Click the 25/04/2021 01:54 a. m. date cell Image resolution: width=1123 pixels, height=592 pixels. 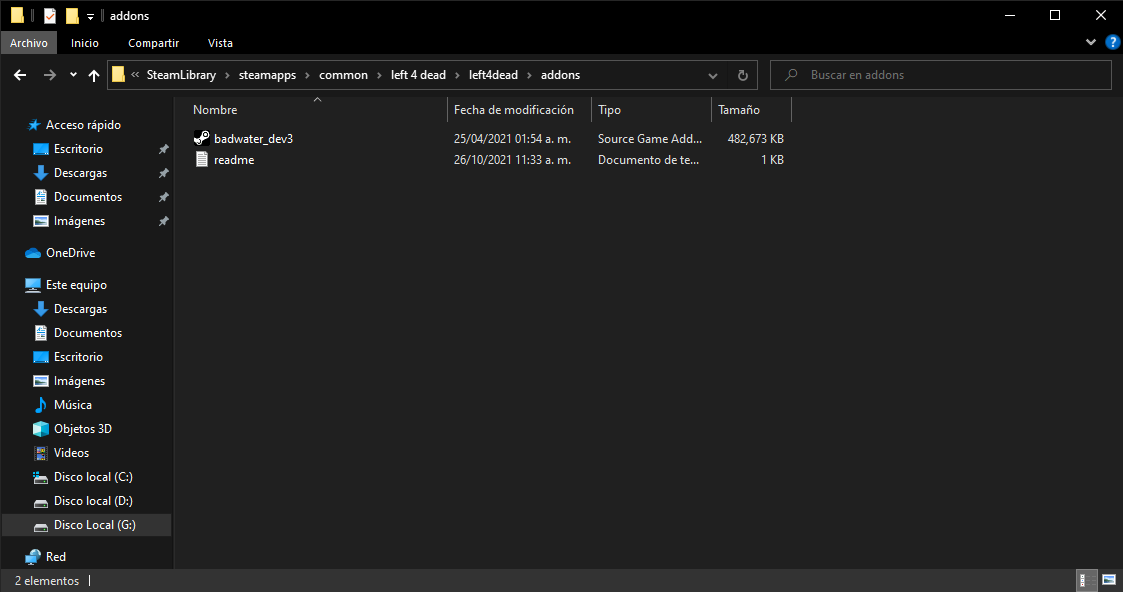coord(512,139)
